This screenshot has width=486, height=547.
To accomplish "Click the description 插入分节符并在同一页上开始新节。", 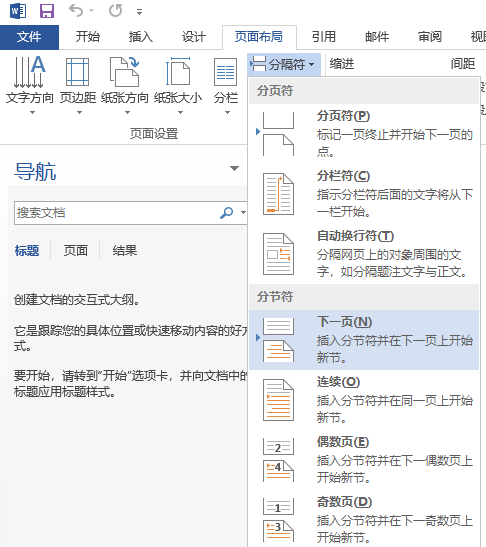I will click(395, 409).
